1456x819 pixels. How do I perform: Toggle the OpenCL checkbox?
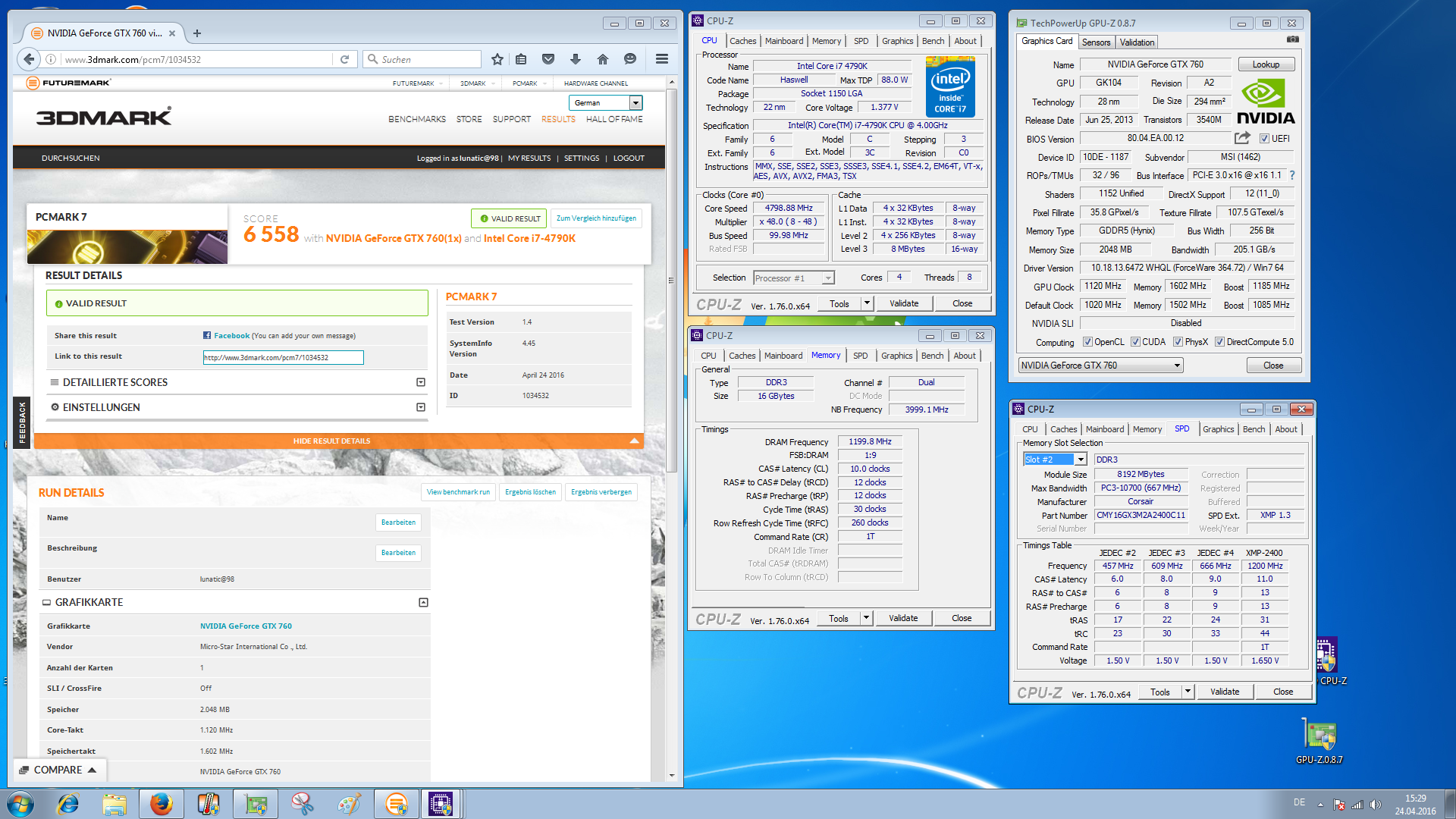pos(1087,342)
